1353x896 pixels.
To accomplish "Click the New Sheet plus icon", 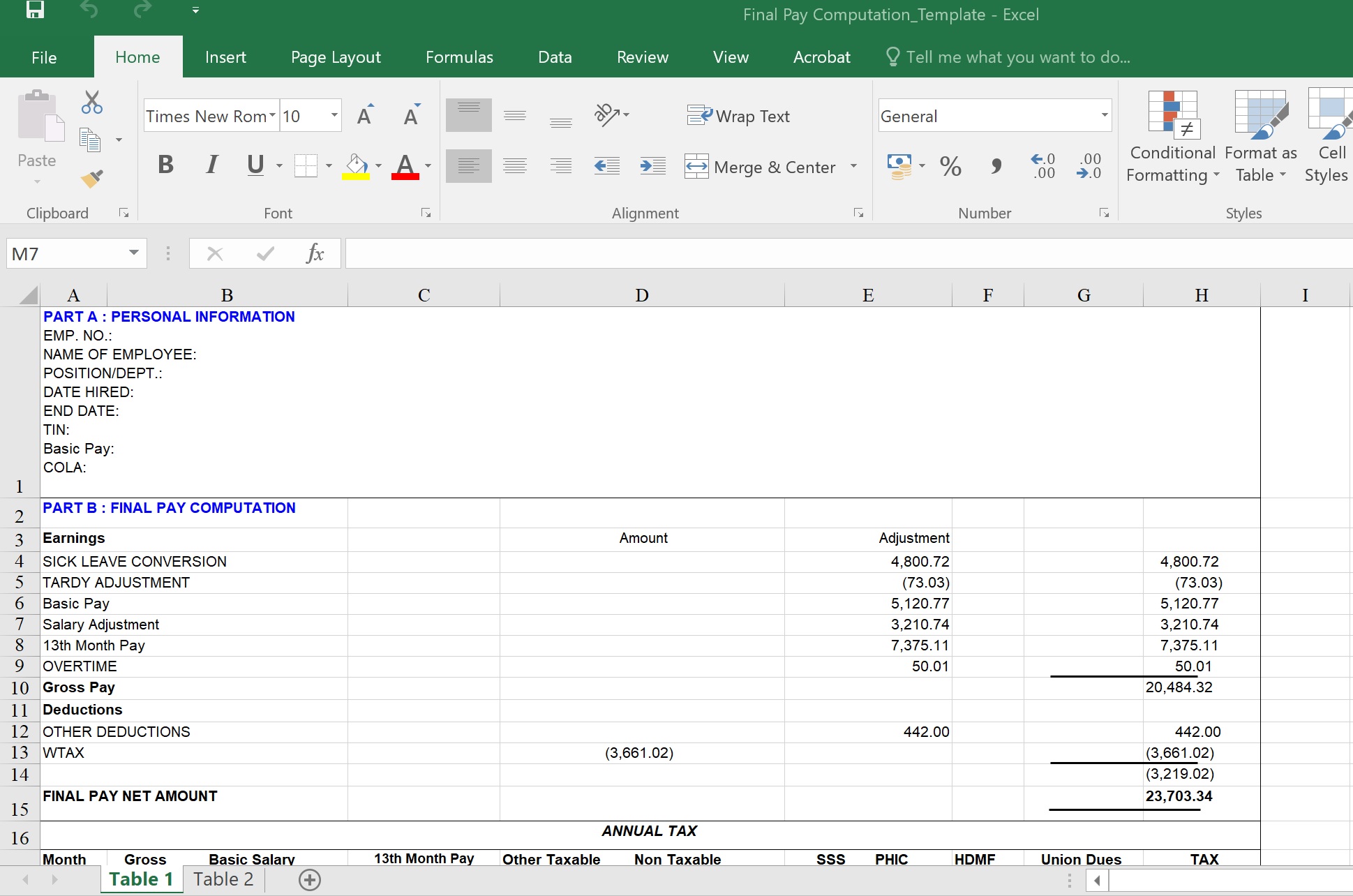I will click(310, 880).
